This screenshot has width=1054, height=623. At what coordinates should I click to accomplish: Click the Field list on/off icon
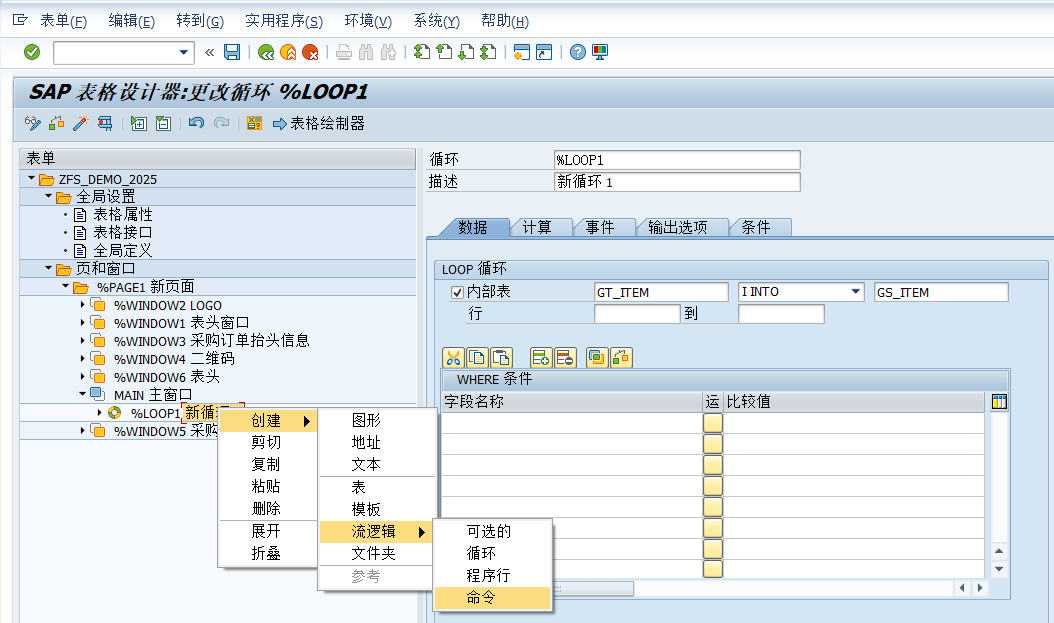pyautogui.click(x=254, y=123)
